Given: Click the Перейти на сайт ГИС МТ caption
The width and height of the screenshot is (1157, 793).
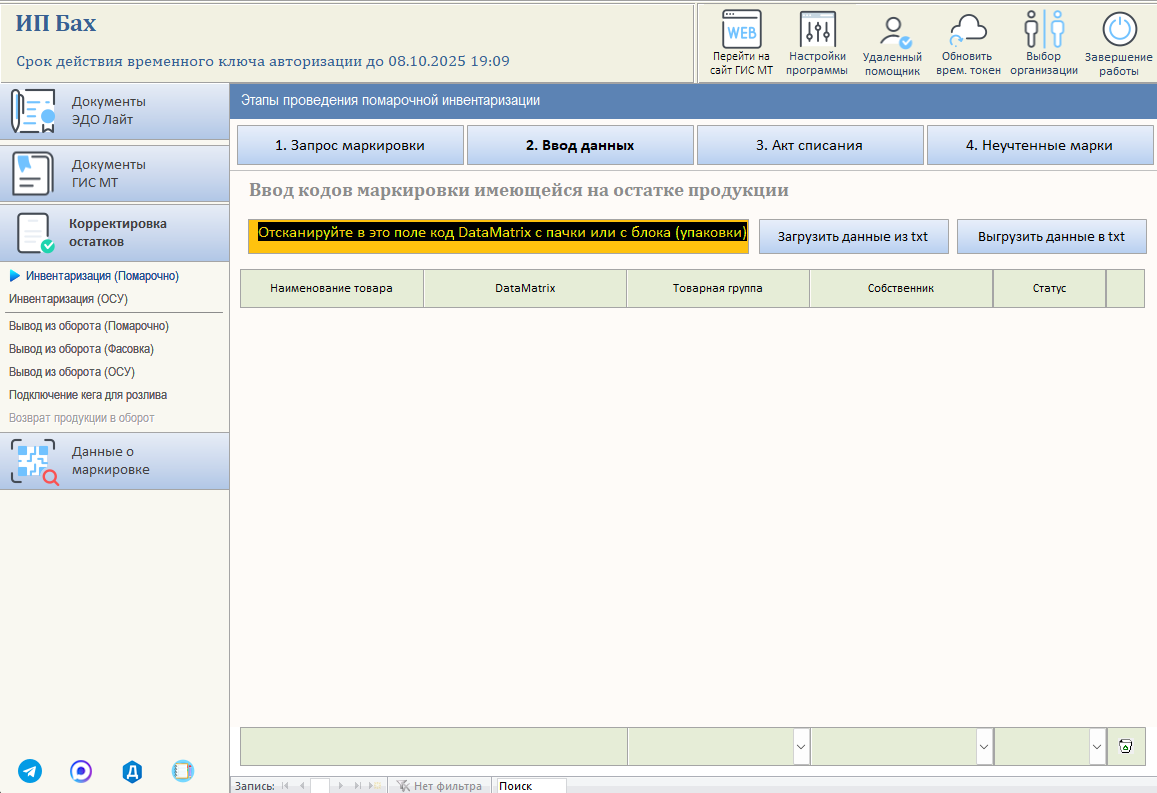Looking at the screenshot, I should coord(742,63).
